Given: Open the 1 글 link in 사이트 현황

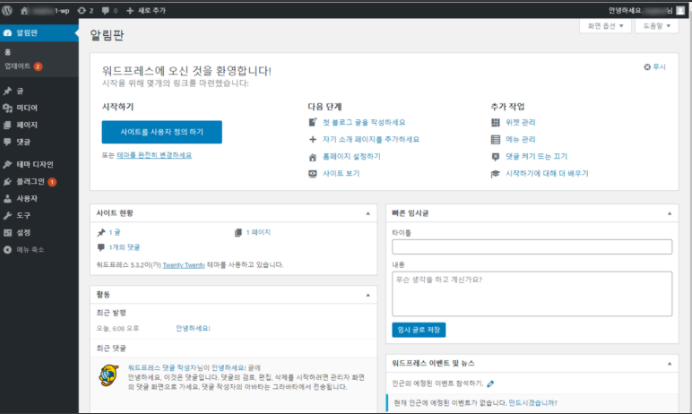Looking at the screenshot, I should (114, 232).
